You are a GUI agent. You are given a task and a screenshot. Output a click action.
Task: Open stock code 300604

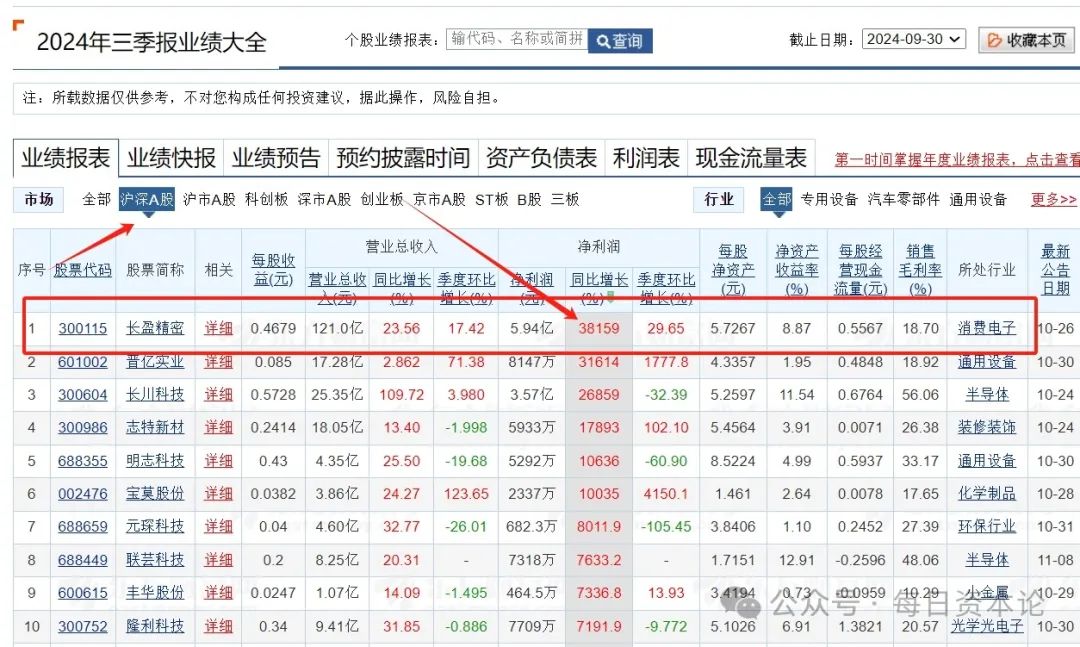83,395
